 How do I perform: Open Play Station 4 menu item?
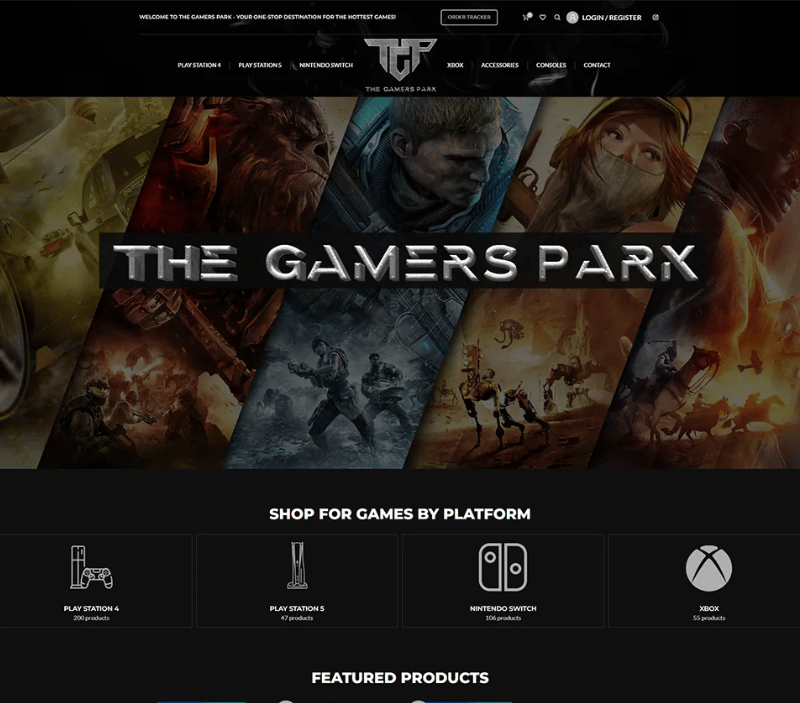199,65
